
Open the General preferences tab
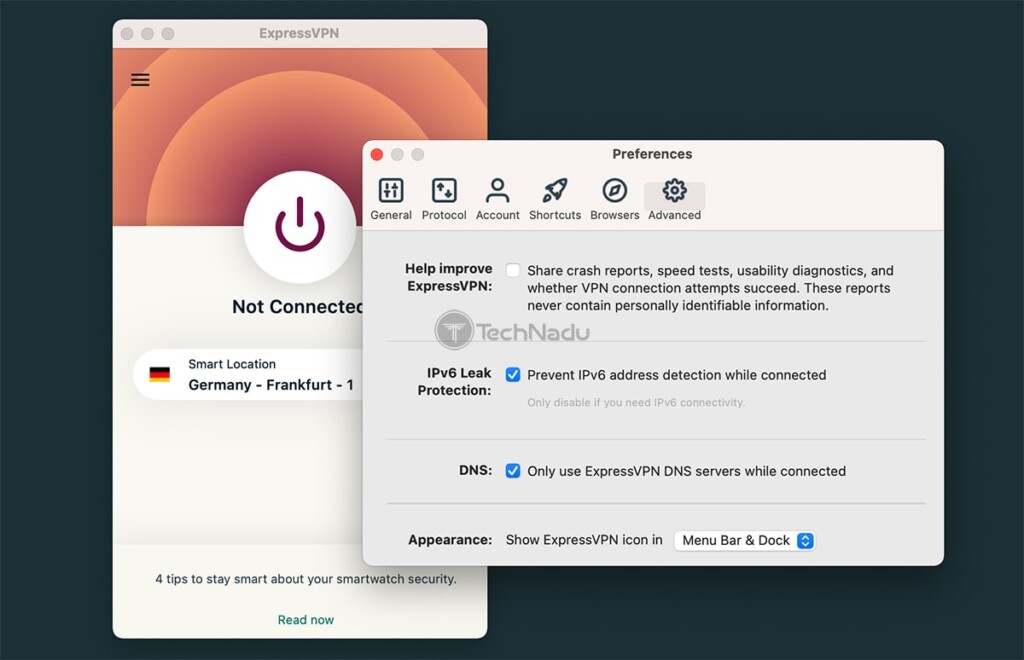click(391, 199)
